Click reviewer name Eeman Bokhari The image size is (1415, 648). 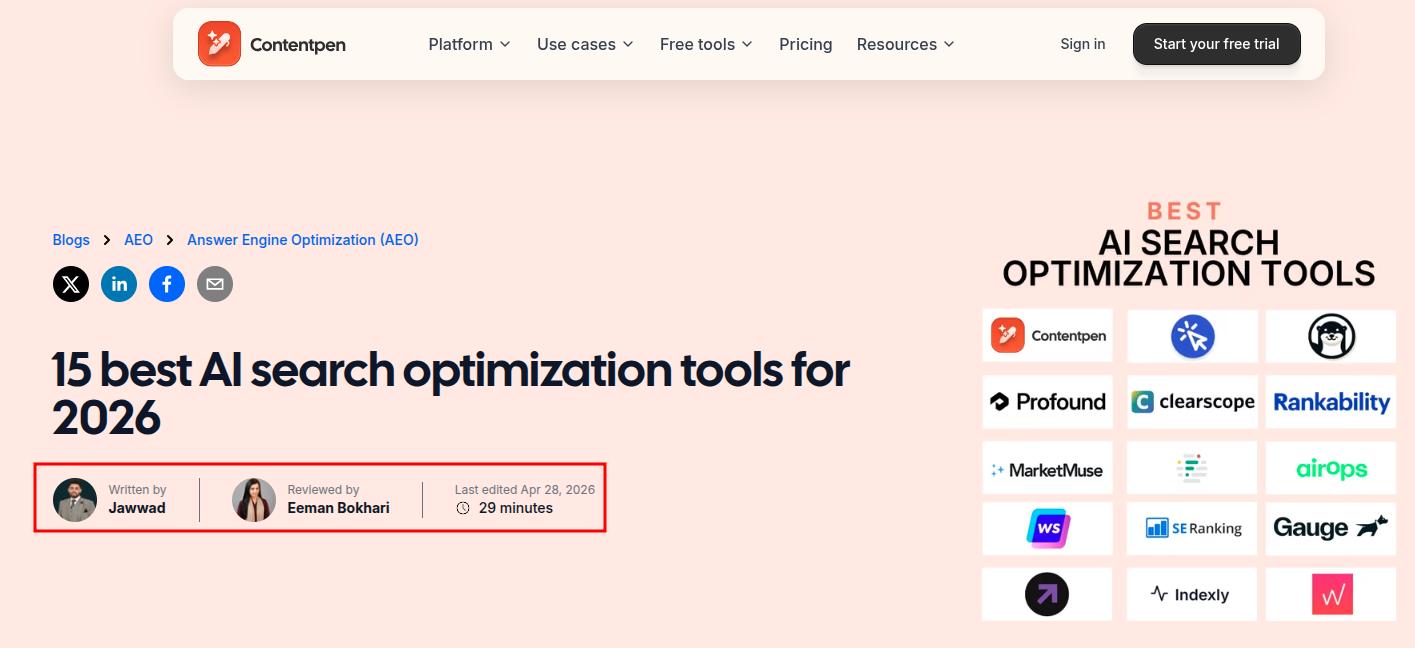click(x=338, y=508)
